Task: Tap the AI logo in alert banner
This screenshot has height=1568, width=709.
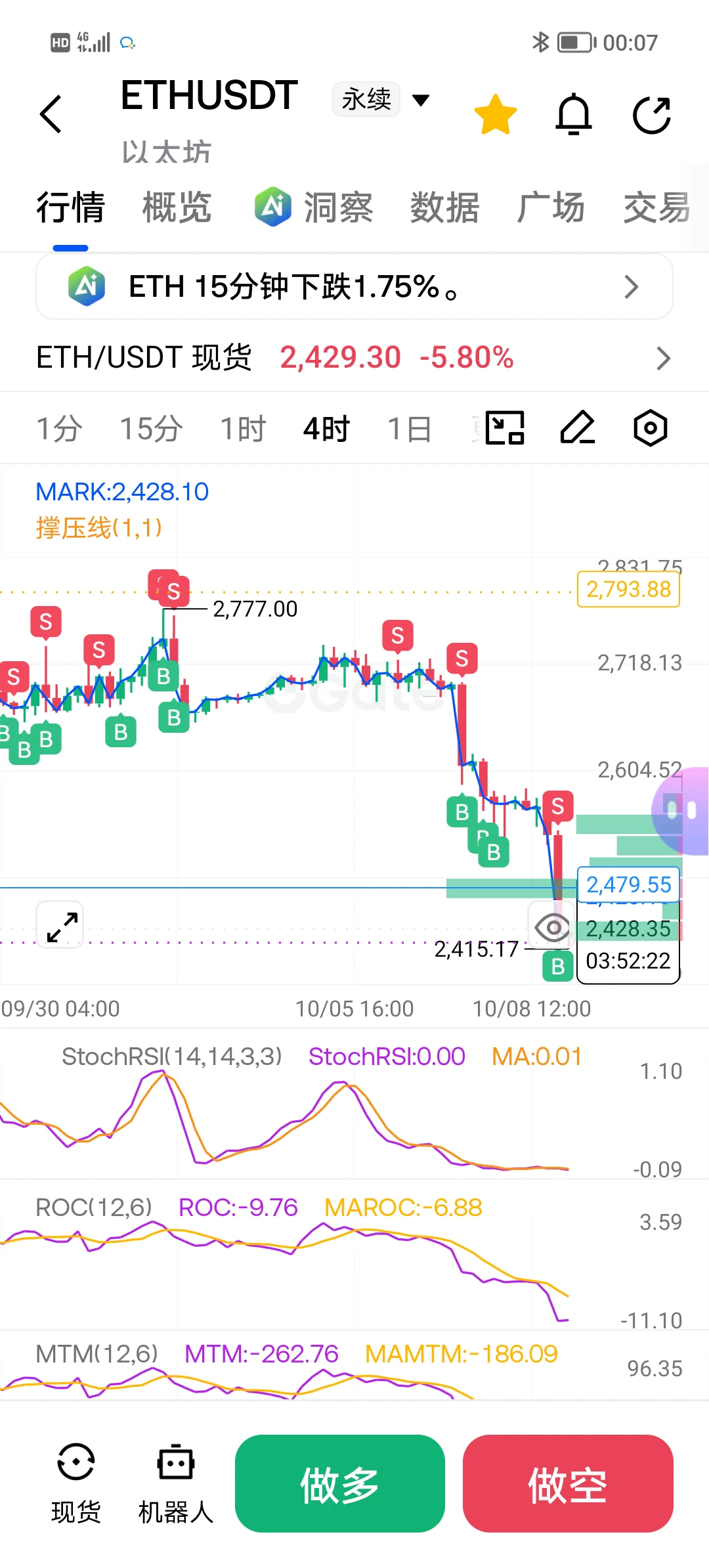Action: [x=87, y=286]
